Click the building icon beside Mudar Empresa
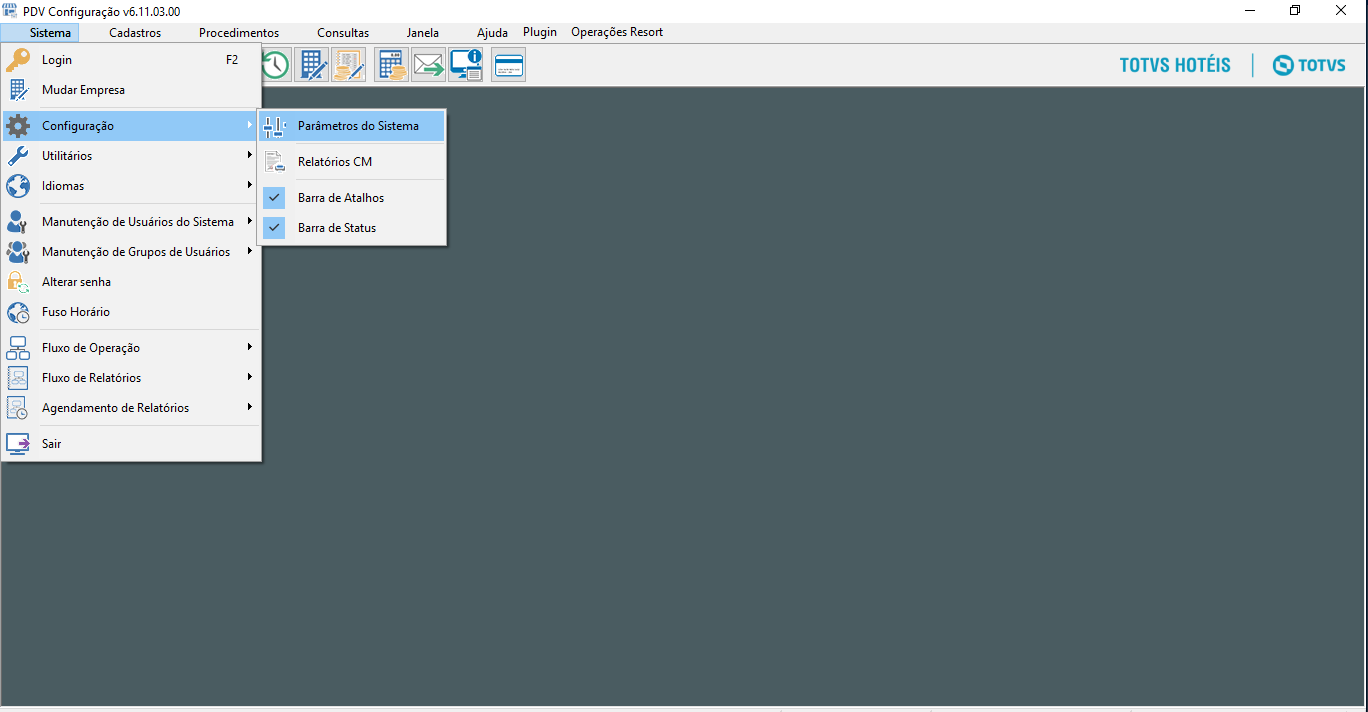The height and width of the screenshot is (712, 1368). coord(18,90)
